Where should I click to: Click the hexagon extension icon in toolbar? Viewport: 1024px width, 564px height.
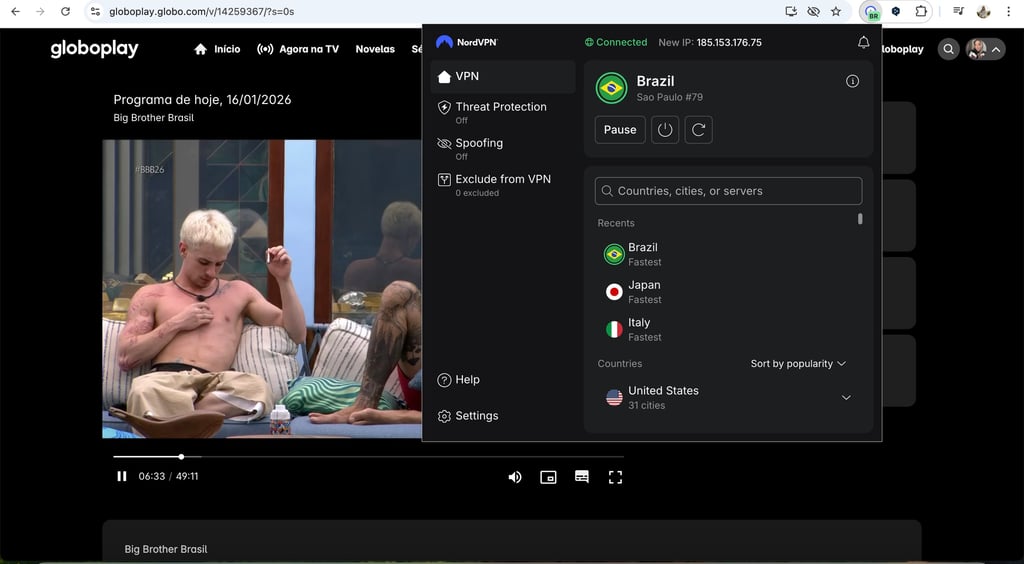click(x=896, y=11)
